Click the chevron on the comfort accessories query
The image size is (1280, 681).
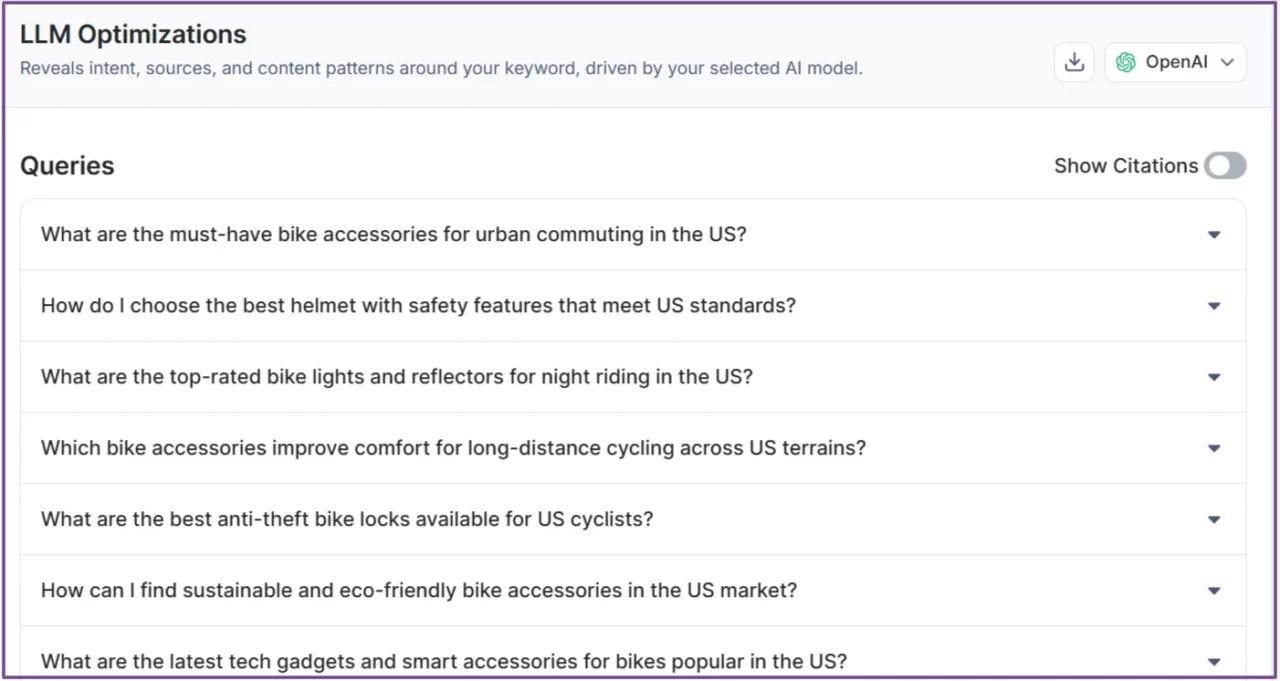[1213, 448]
